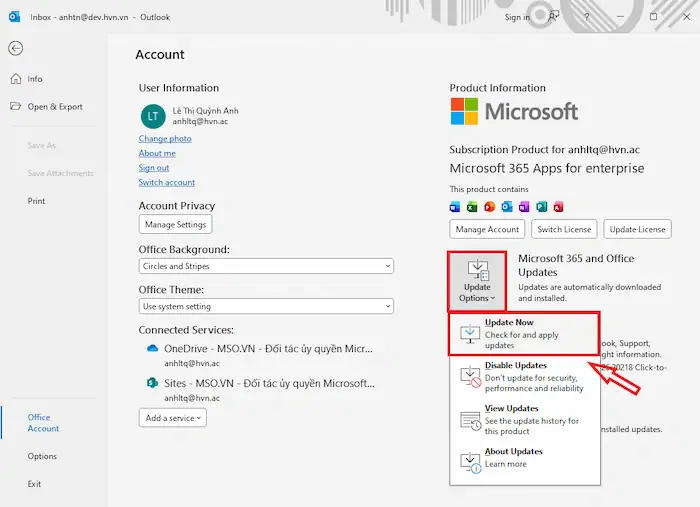Choose View Updates from the menu
700x507 pixels.
(x=525, y=420)
